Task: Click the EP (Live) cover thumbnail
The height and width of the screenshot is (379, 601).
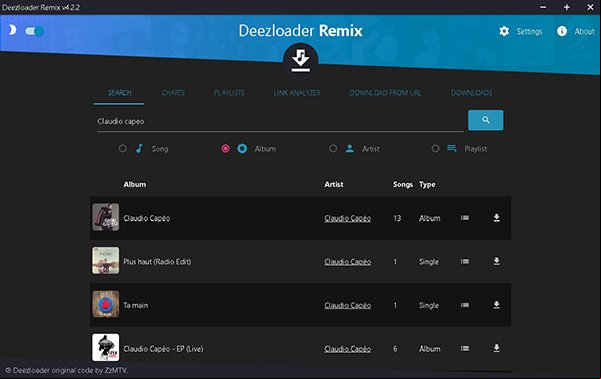Action: point(105,348)
